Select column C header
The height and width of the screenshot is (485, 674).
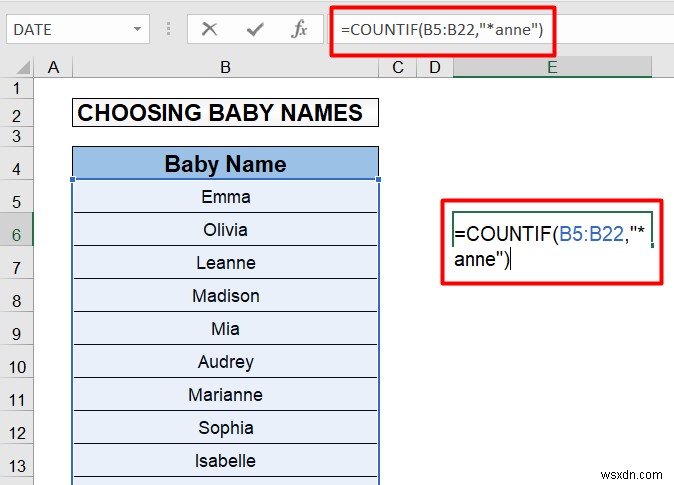398,68
